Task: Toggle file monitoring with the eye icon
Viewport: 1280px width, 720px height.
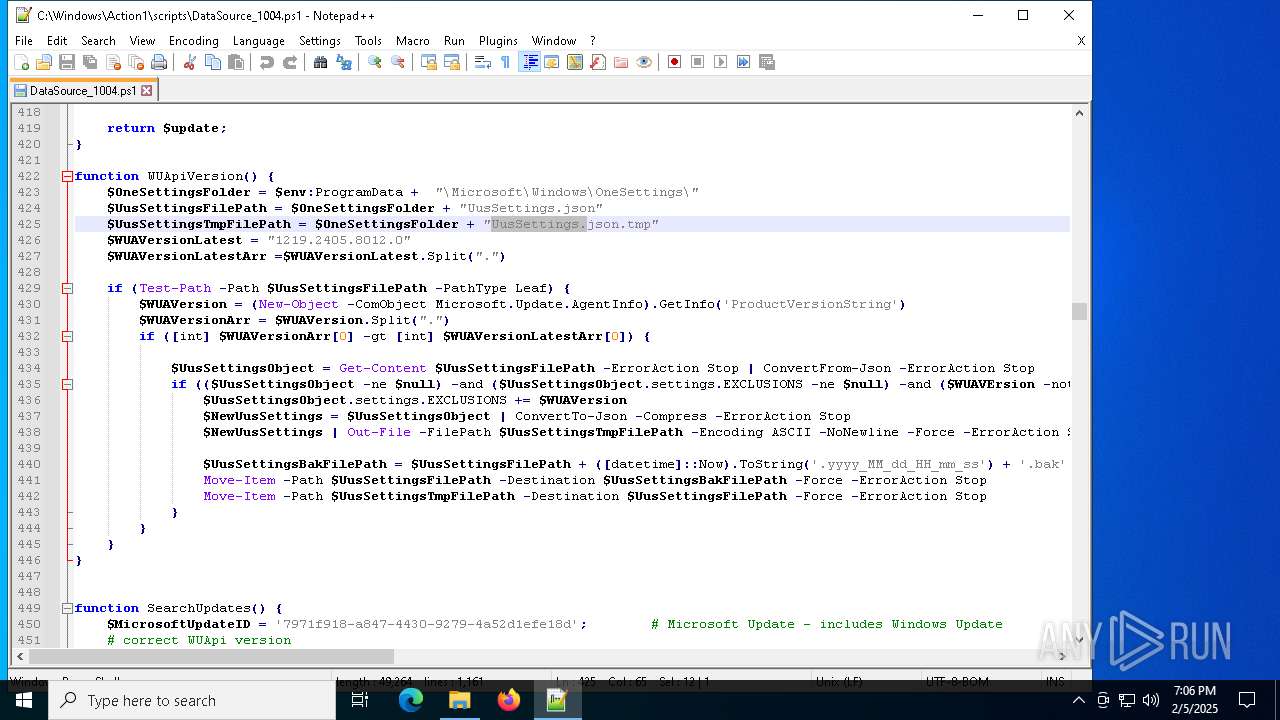Action: [644, 62]
